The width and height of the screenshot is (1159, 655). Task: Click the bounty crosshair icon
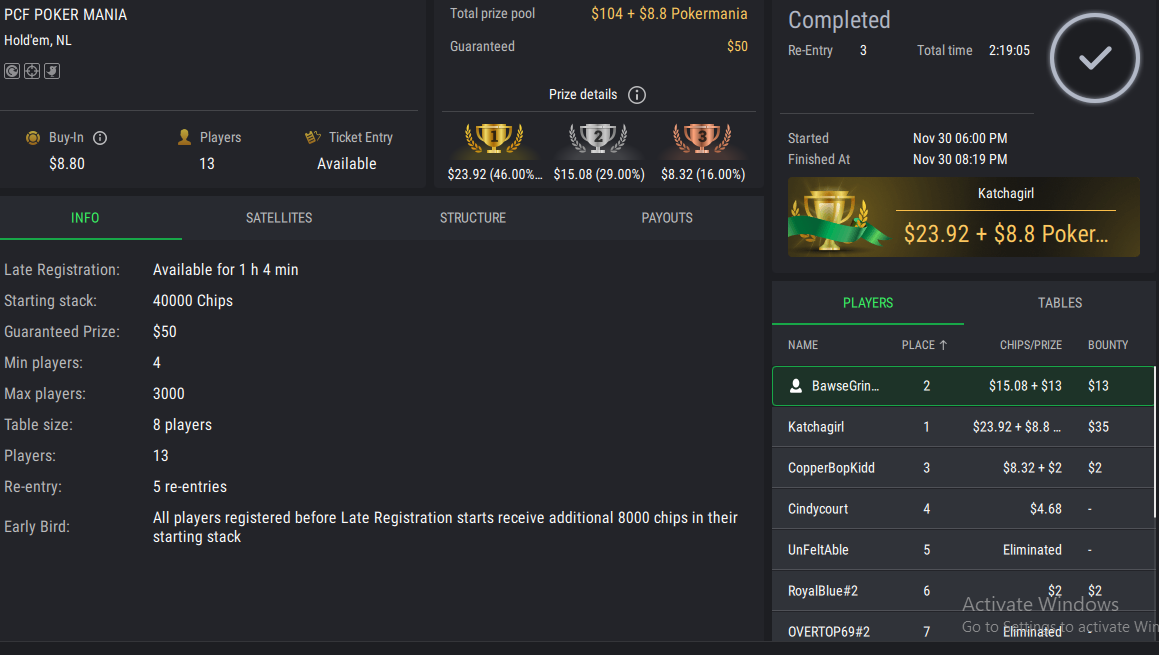tap(32, 71)
